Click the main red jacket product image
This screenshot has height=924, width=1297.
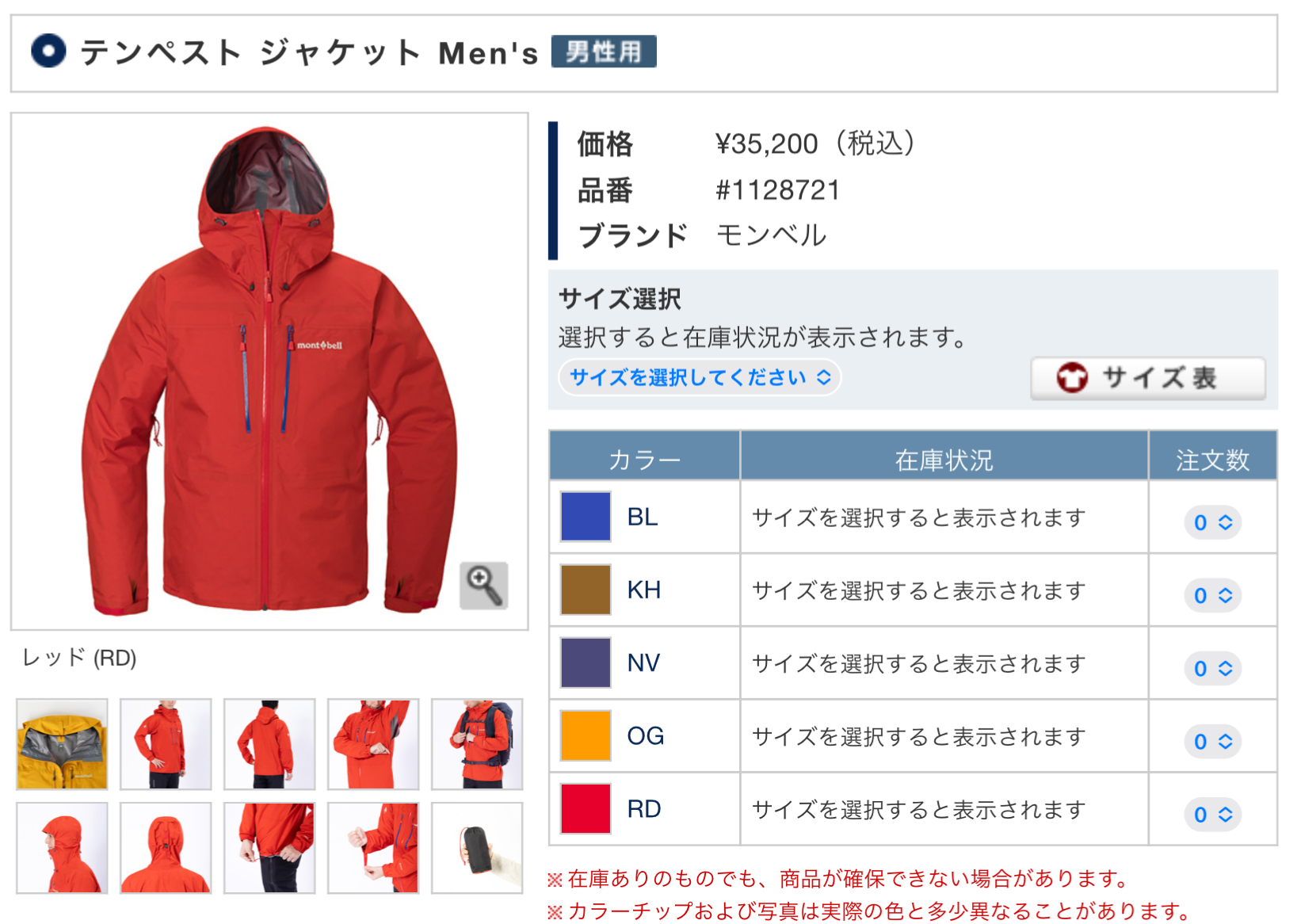tap(269, 371)
